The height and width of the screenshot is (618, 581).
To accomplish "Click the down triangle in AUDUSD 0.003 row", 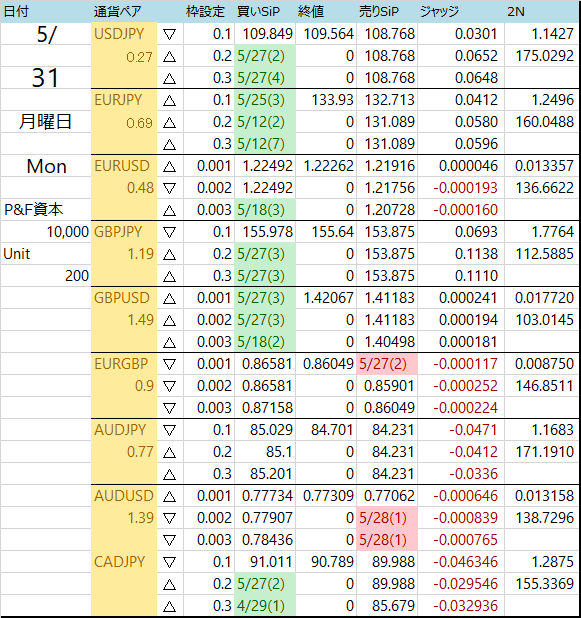I will (x=169, y=540).
